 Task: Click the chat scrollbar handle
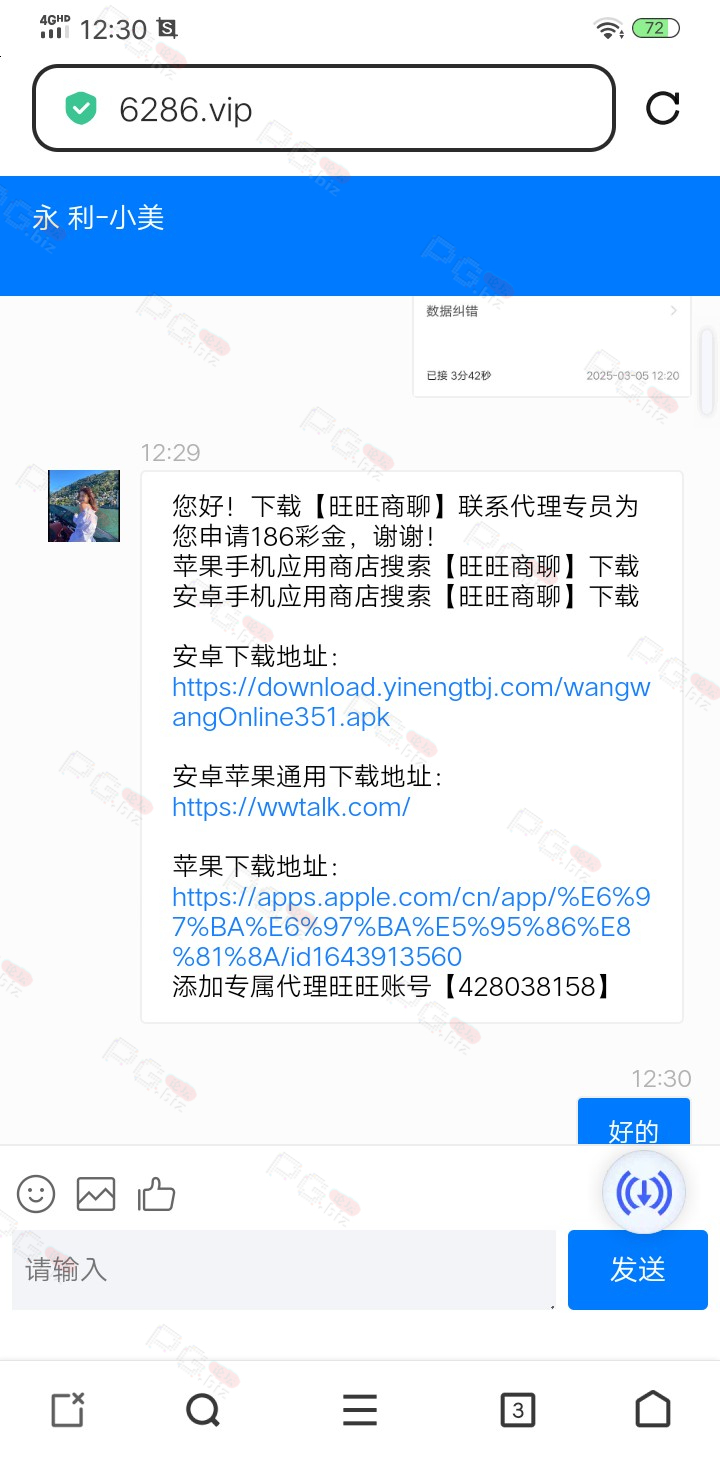tap(707, 370)
